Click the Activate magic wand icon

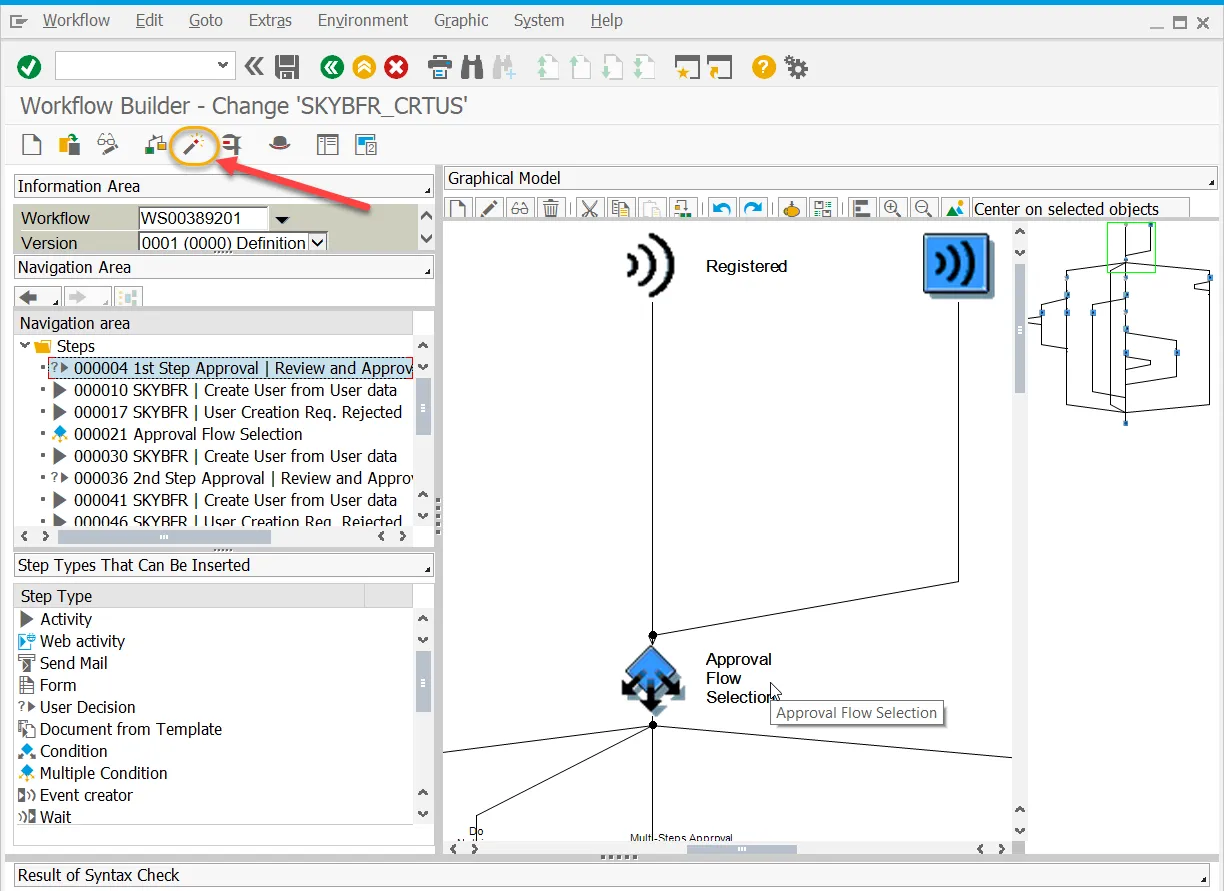(193, 145)
